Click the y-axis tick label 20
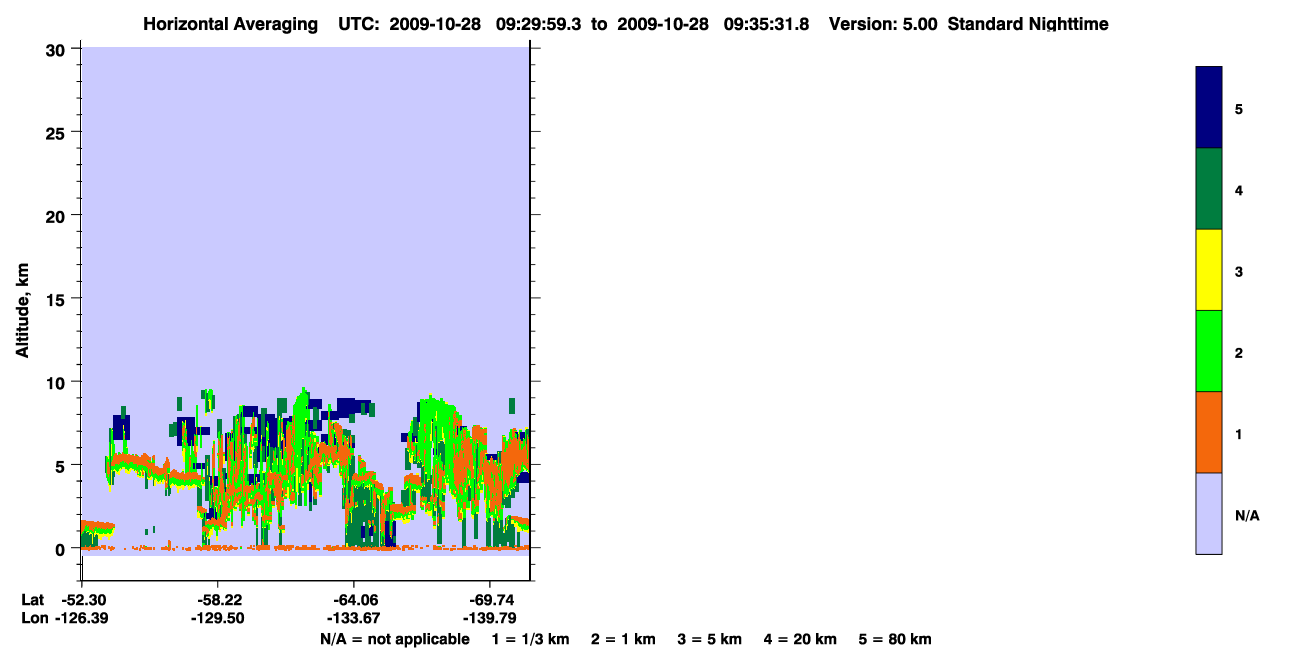Image resolution: width=1300 pixels, height=667 pixels. [x=58, y=215]
